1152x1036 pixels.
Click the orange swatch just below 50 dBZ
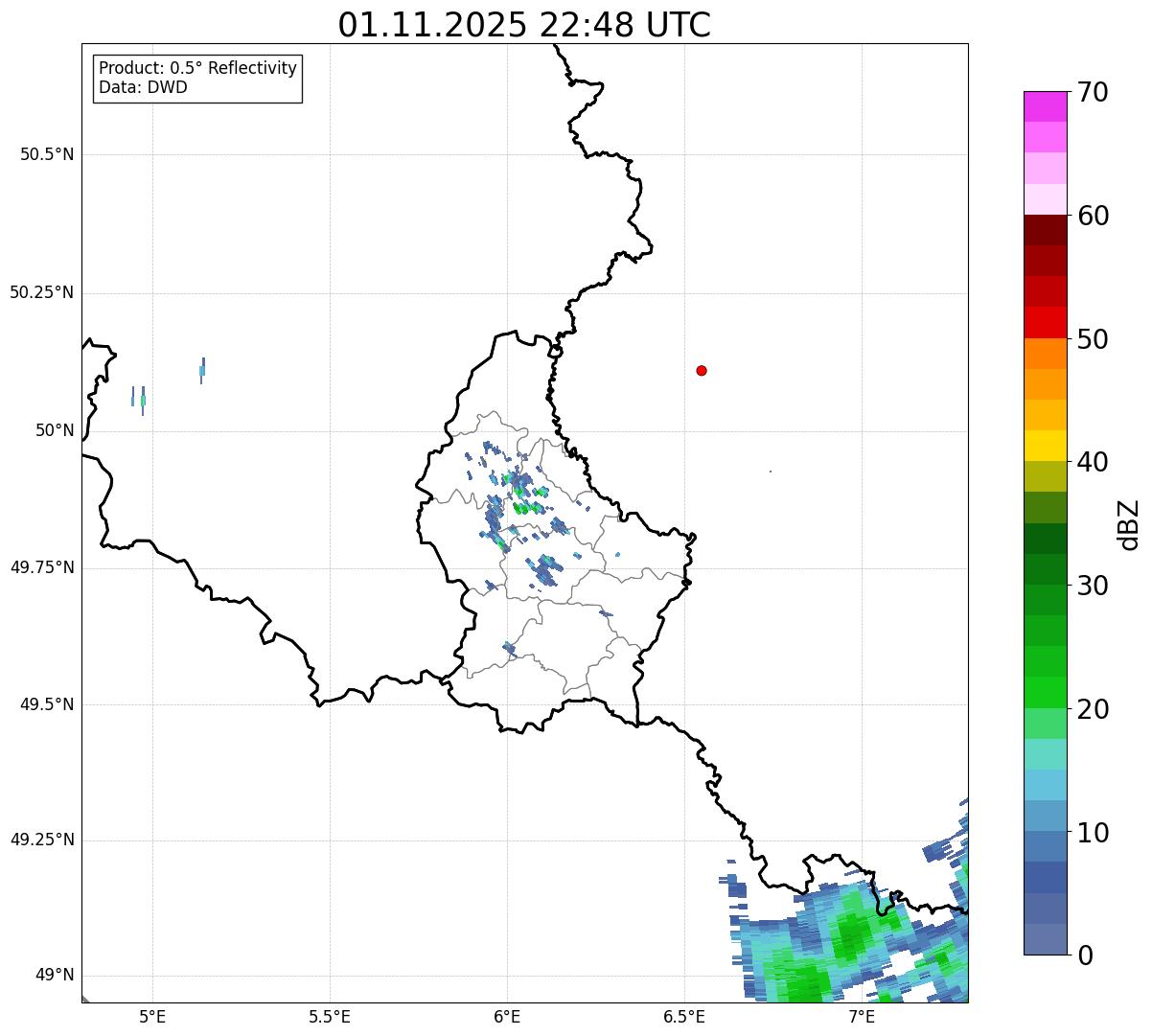[x=1046, y=354]
